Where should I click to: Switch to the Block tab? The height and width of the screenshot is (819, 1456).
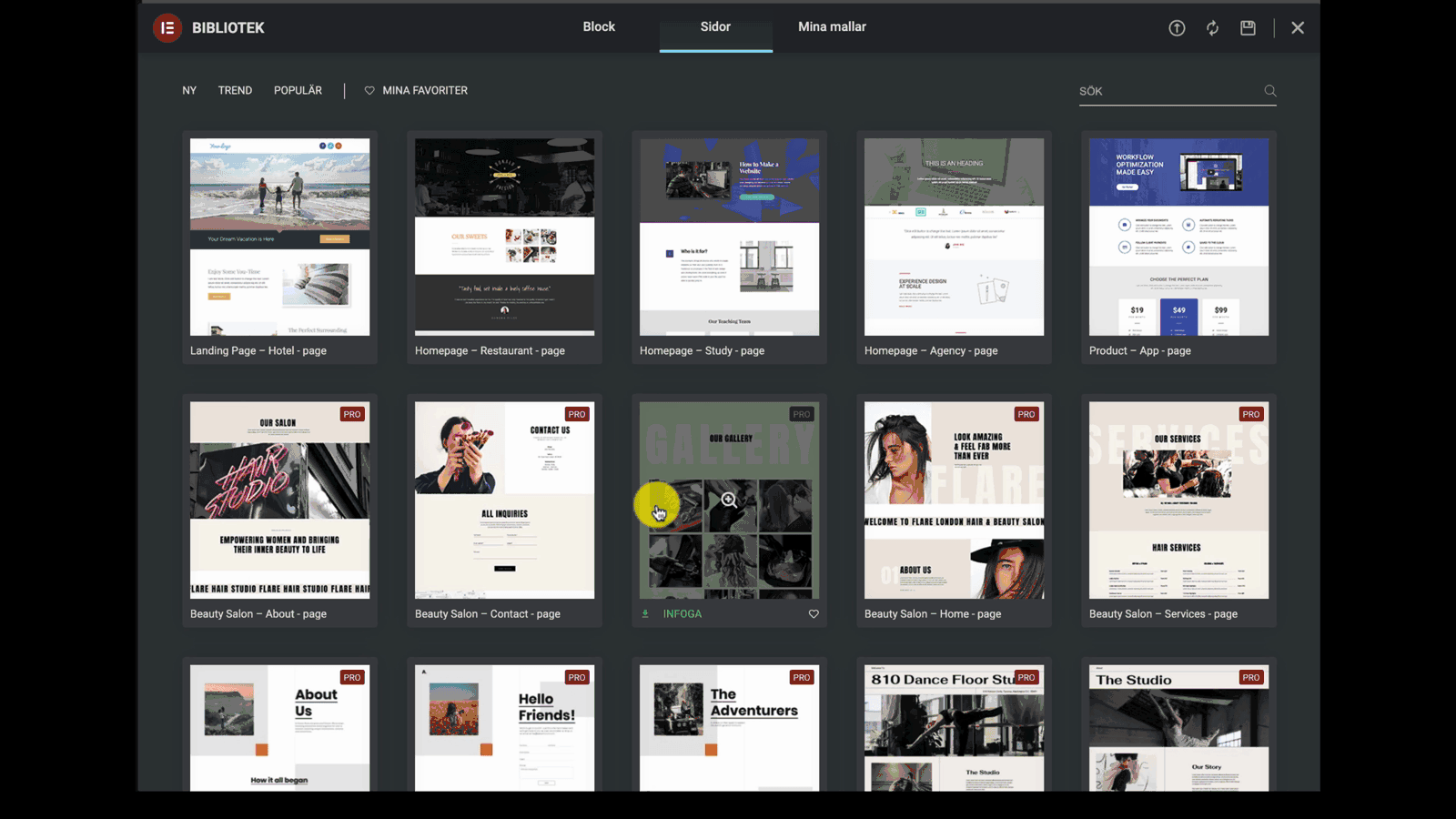pyautogui.click(x=599, y=27)
